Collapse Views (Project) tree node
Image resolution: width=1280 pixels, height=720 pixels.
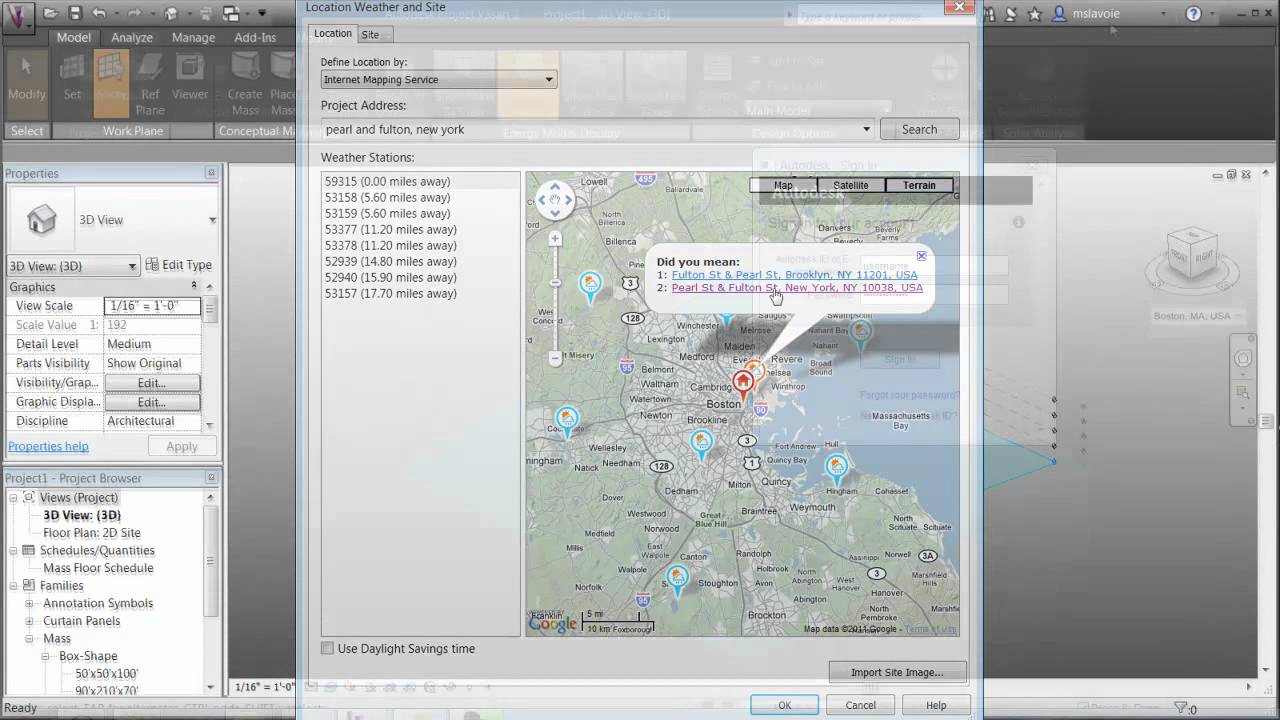[13, 497]
